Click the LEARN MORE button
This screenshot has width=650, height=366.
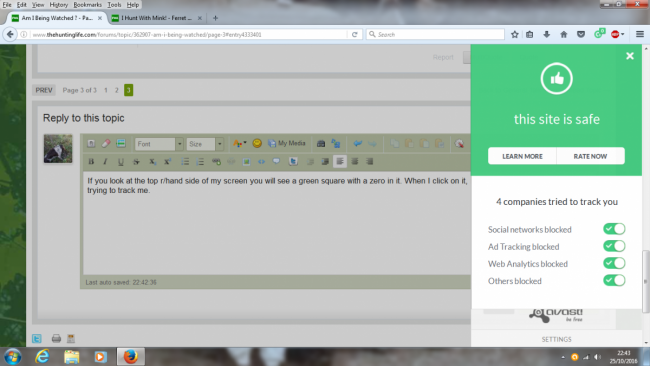tap(522, 156)
